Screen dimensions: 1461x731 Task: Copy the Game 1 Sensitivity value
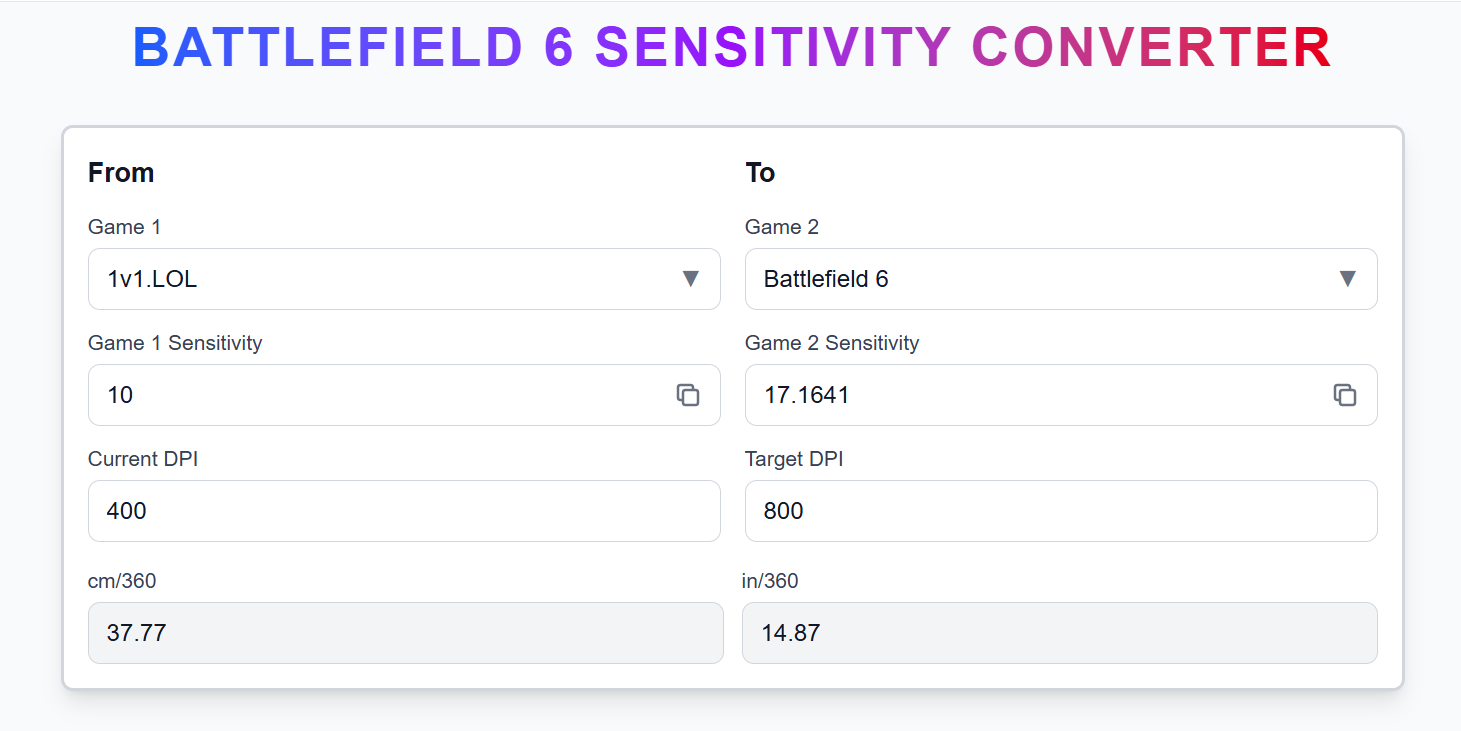pyautogui.click(x=688, y=395)
